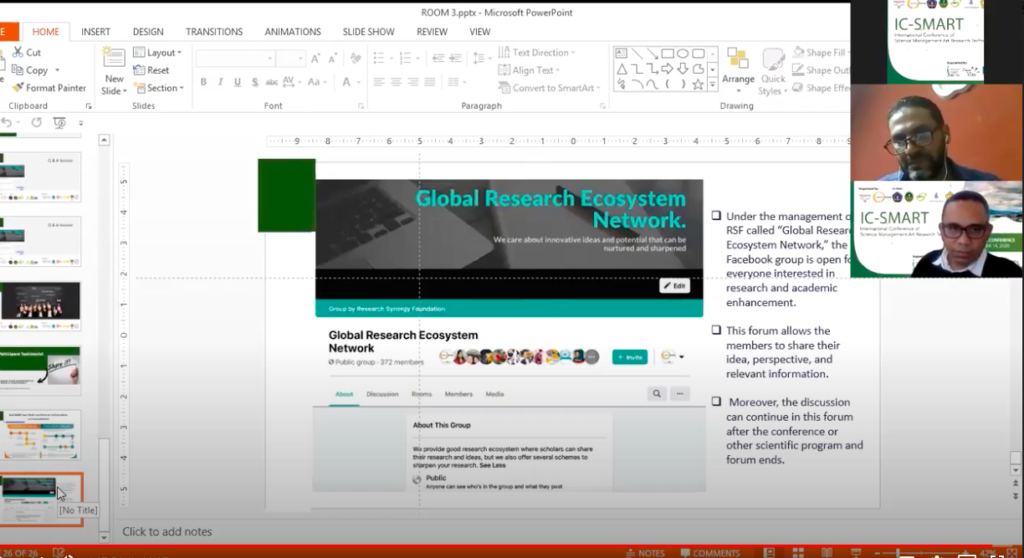Open the INSERT ribbon tab
The width and height of the screenshot is (1024, 558).
pyautogui.click(x=95, y=31)
